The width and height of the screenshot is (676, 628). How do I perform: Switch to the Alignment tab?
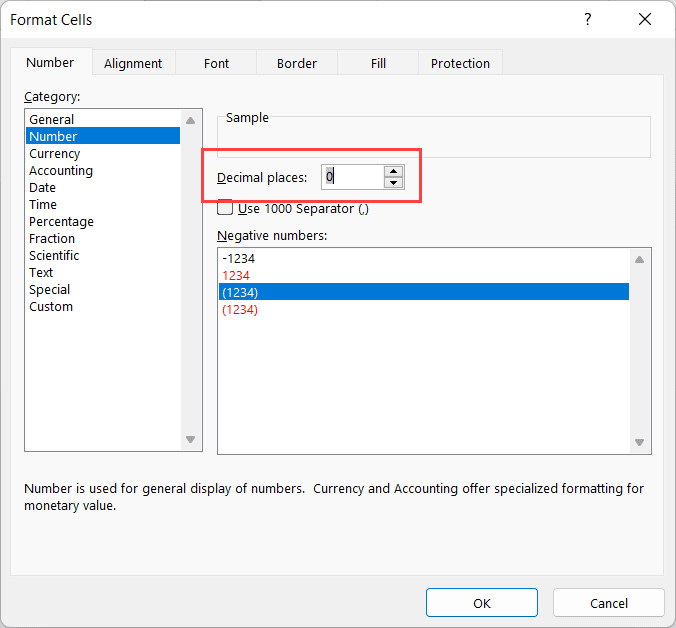click(133, 63)
